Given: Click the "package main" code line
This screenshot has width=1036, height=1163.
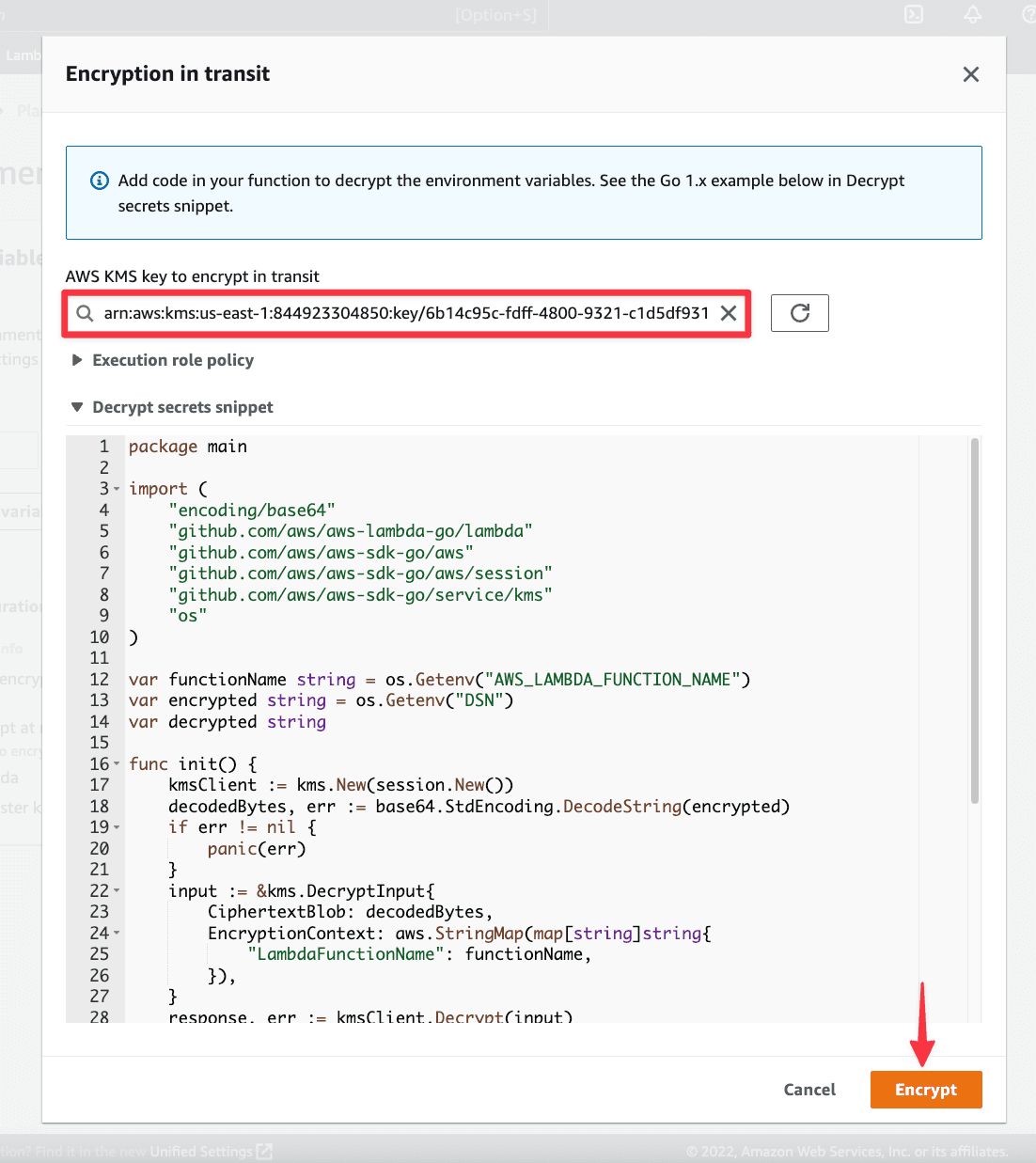Looking at the screenshot, I should click(188, 447).
